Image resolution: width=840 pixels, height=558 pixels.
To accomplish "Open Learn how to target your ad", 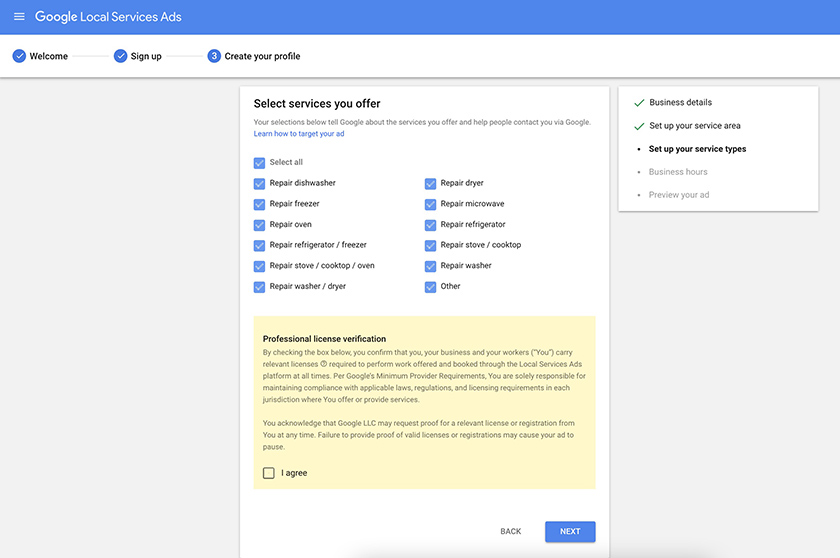I will pyautogui.click(x=299, y=134).
